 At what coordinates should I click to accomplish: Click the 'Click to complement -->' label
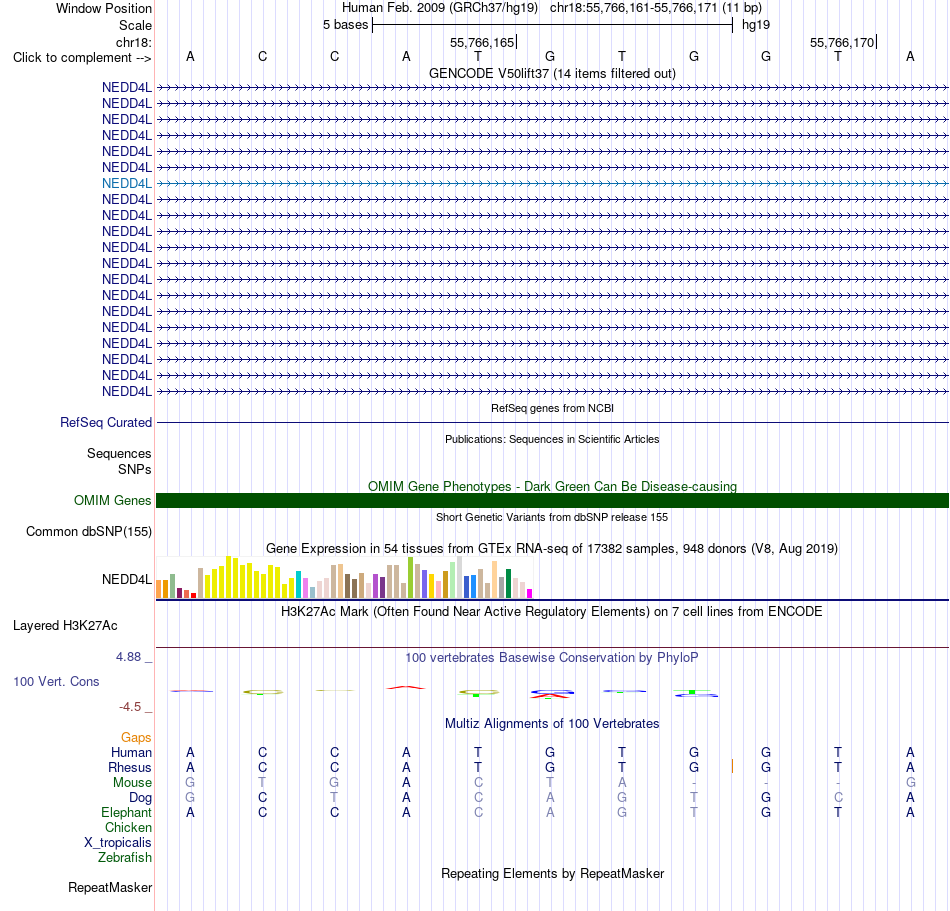[x=82, y=58]
